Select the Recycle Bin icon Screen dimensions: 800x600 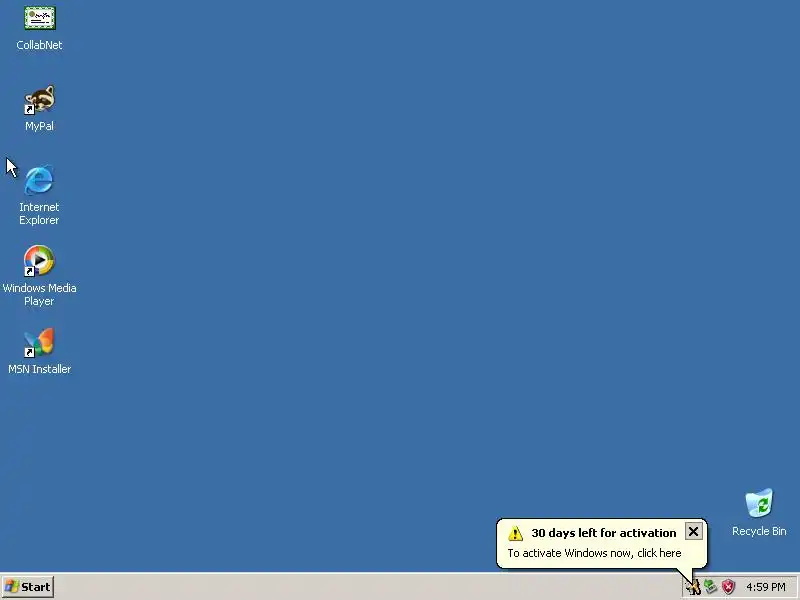click(759, 503)
